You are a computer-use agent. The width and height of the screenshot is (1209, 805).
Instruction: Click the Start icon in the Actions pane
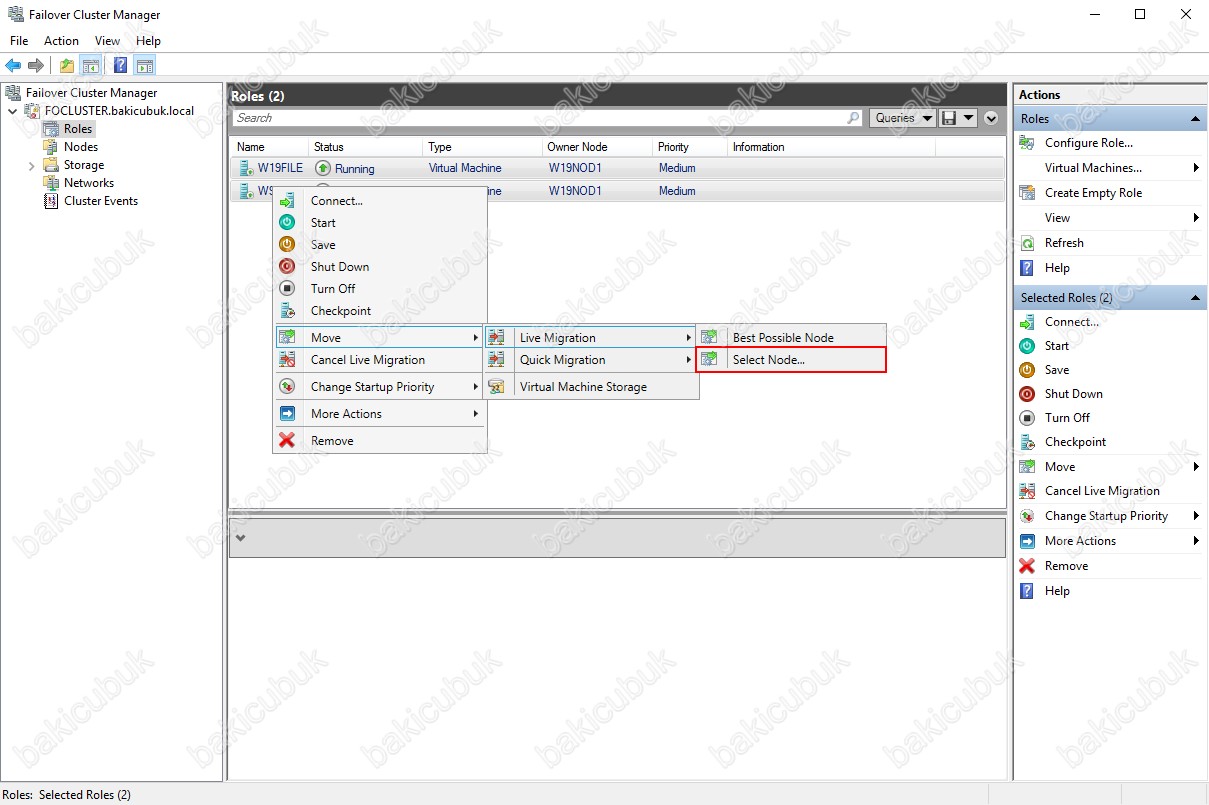tap(1027, 346)
